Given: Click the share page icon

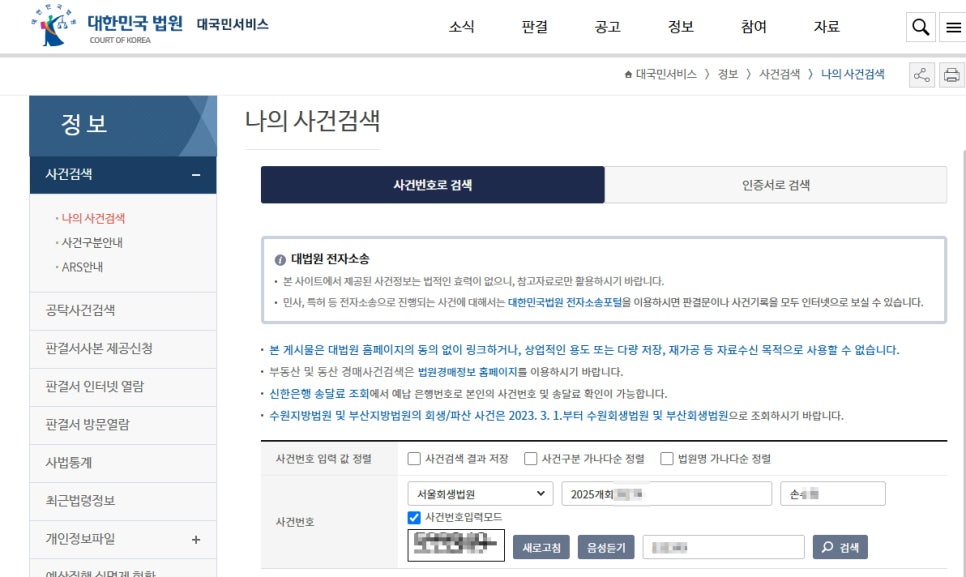Looking at the screenshot, I should [921, 75].
